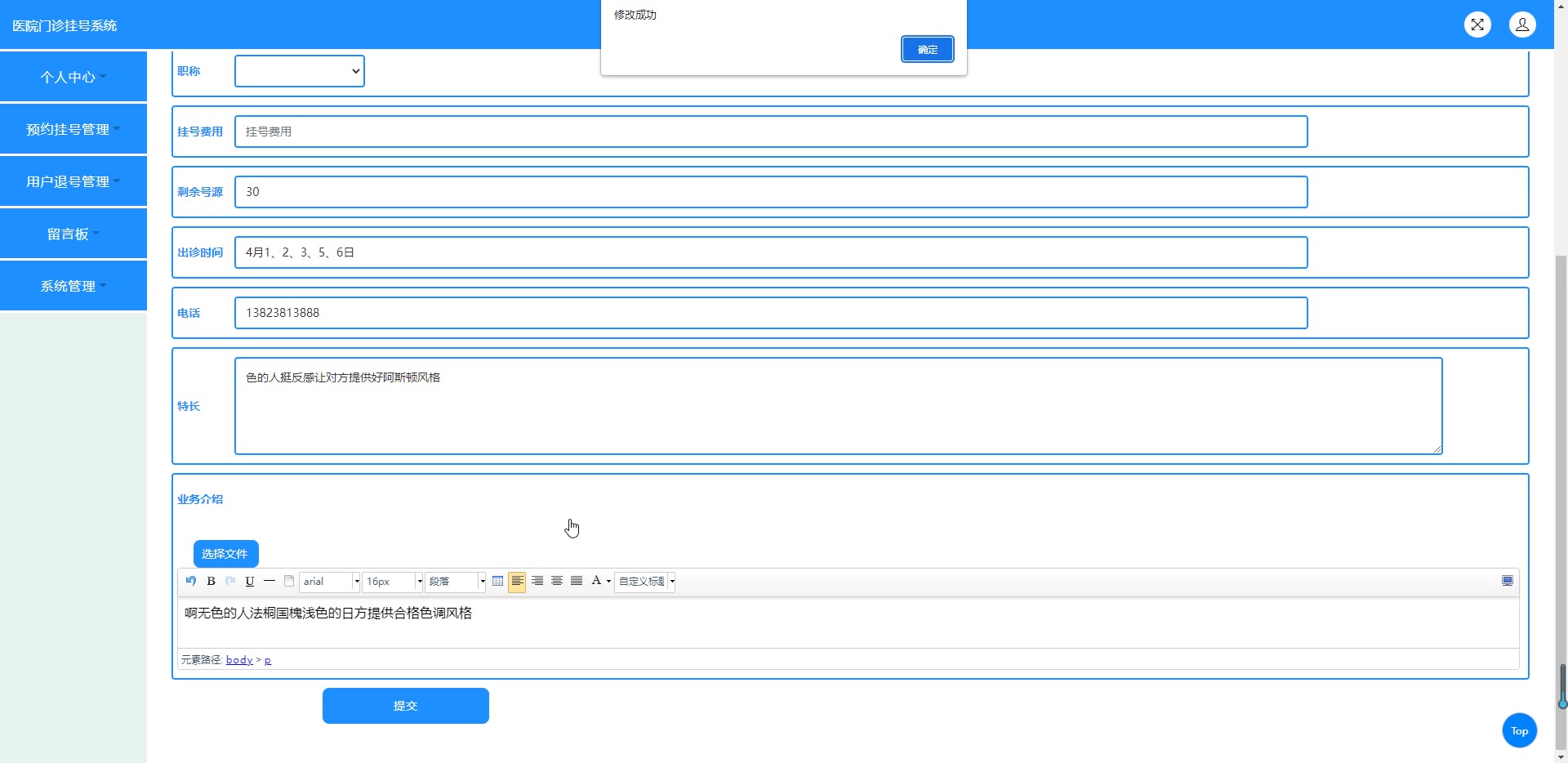Toggle underline formatting in editor

tap(250, 581)
